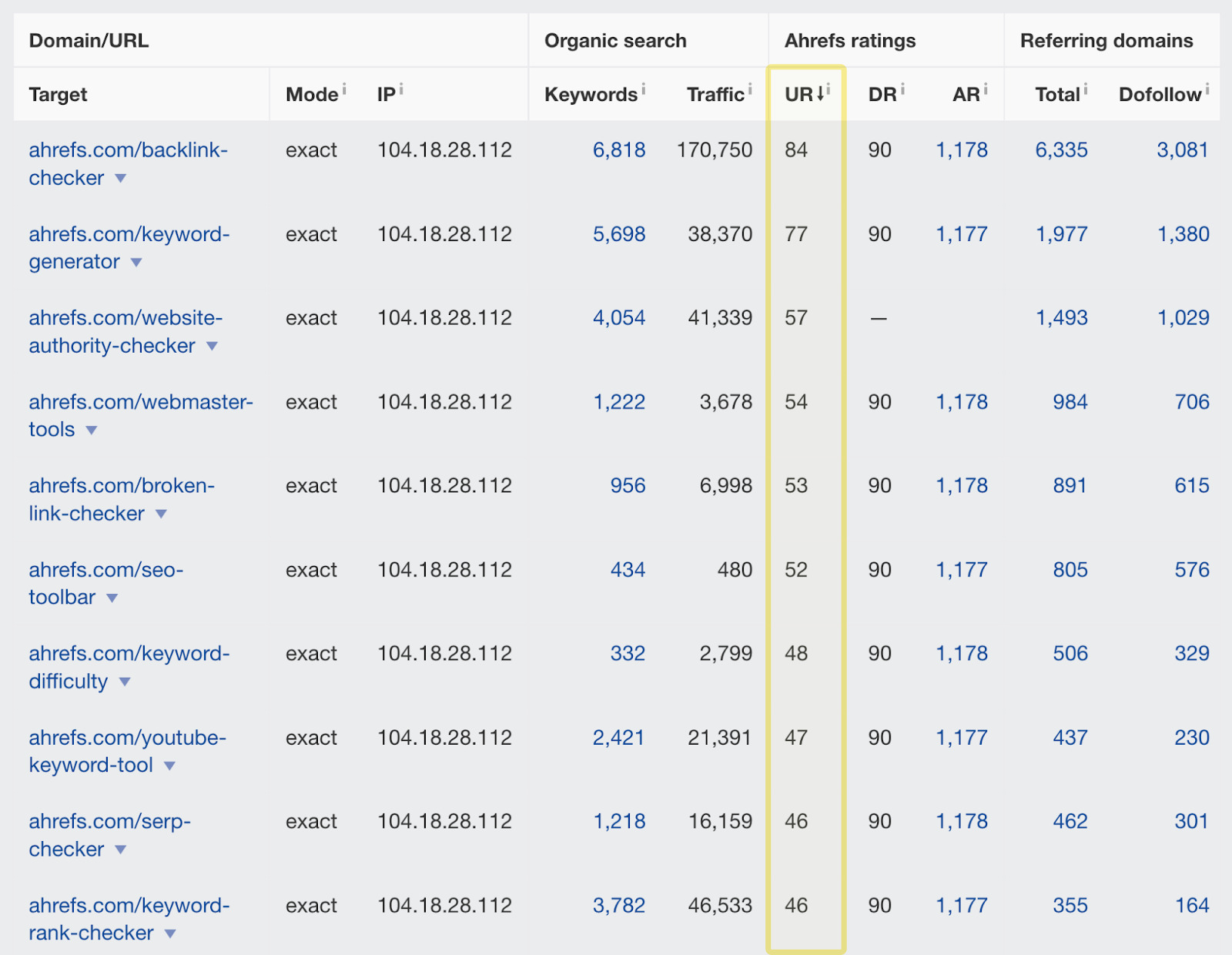Expand dropdown for ahrefs.com/backlink-checker
The image size is (1232, 955).
point(121,179)
